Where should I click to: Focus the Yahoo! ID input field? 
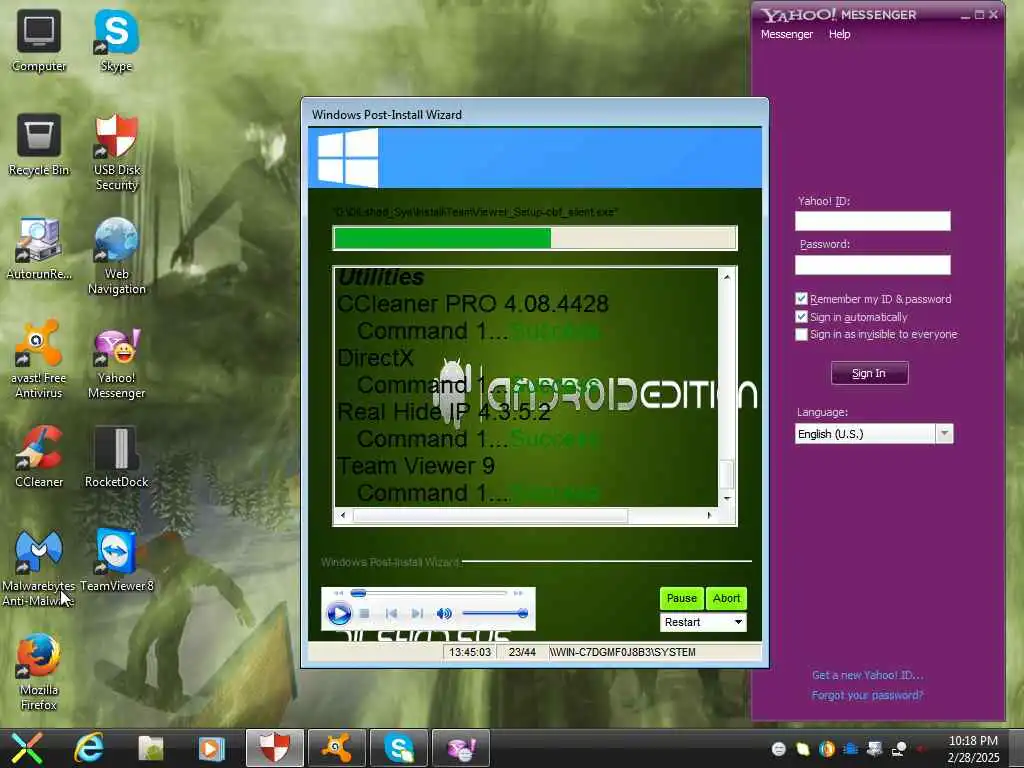pos(872,221)
